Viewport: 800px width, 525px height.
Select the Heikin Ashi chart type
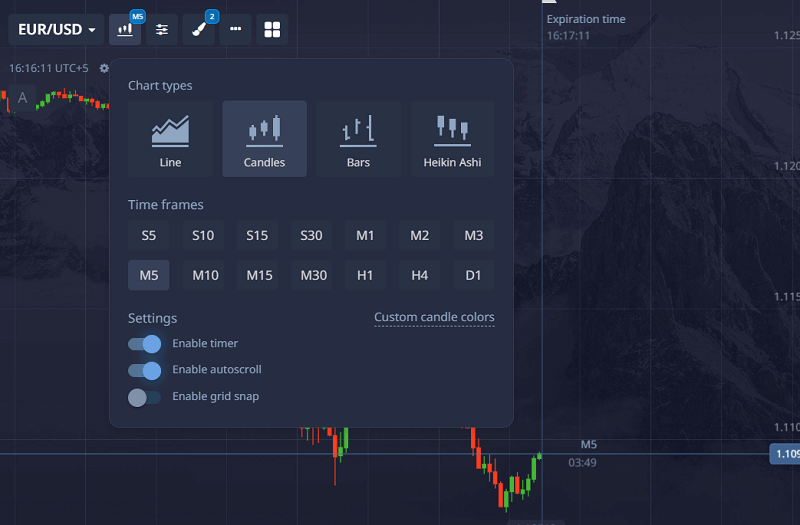pos(452,139)
